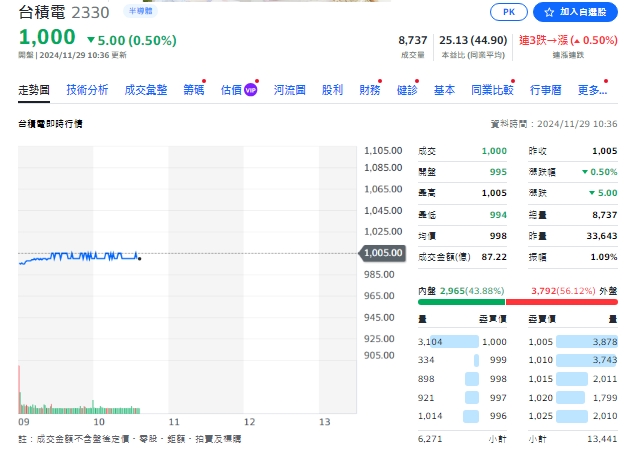The width and height of the screenshot is (624, 455).
Task: Open the 同業比較 tab
Action: click(492, 90)
